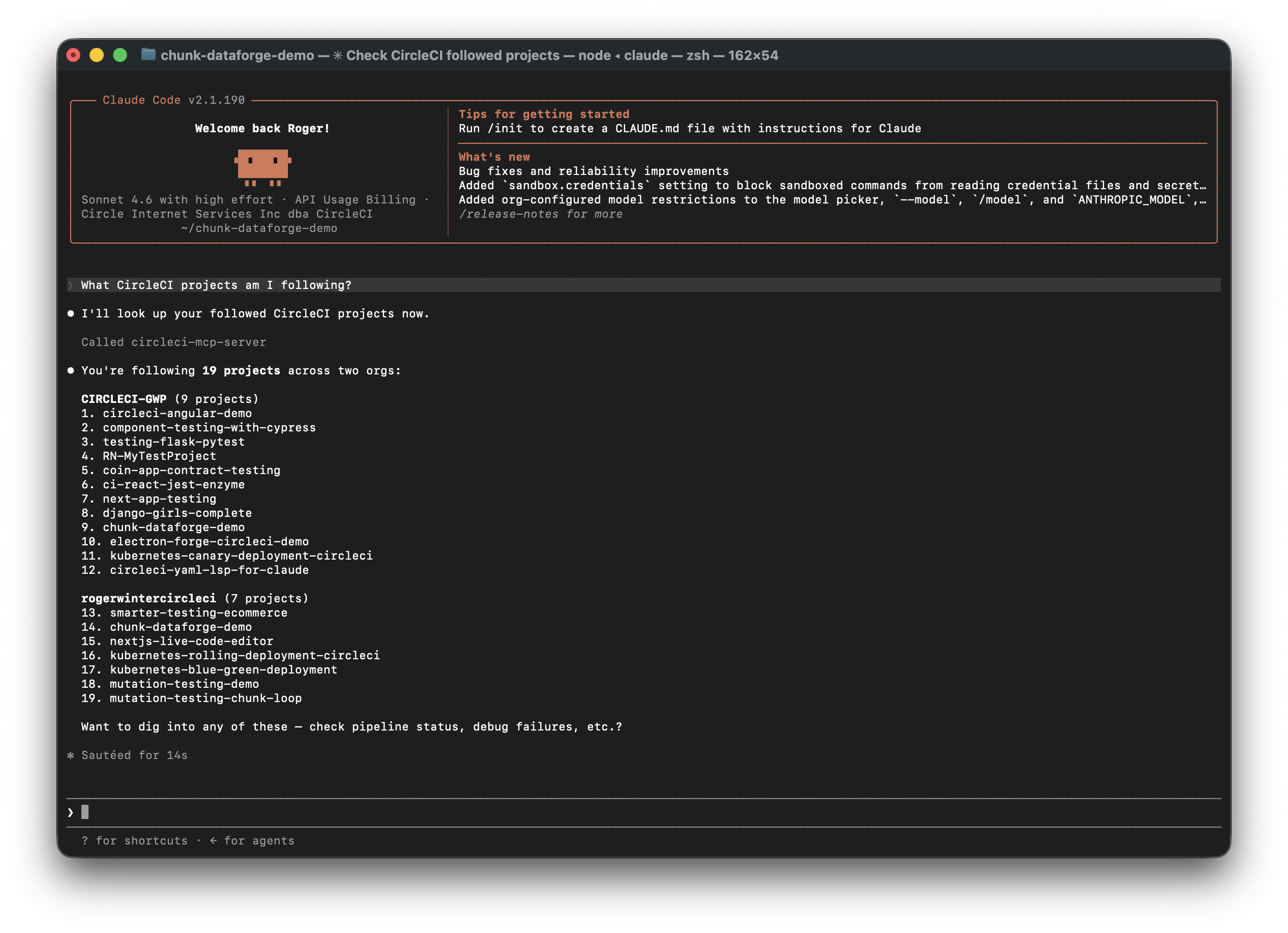
Task: Click "I'll look up your followed CircleCI projects" line
Action: pyautogui.click(x=255, y=313)
